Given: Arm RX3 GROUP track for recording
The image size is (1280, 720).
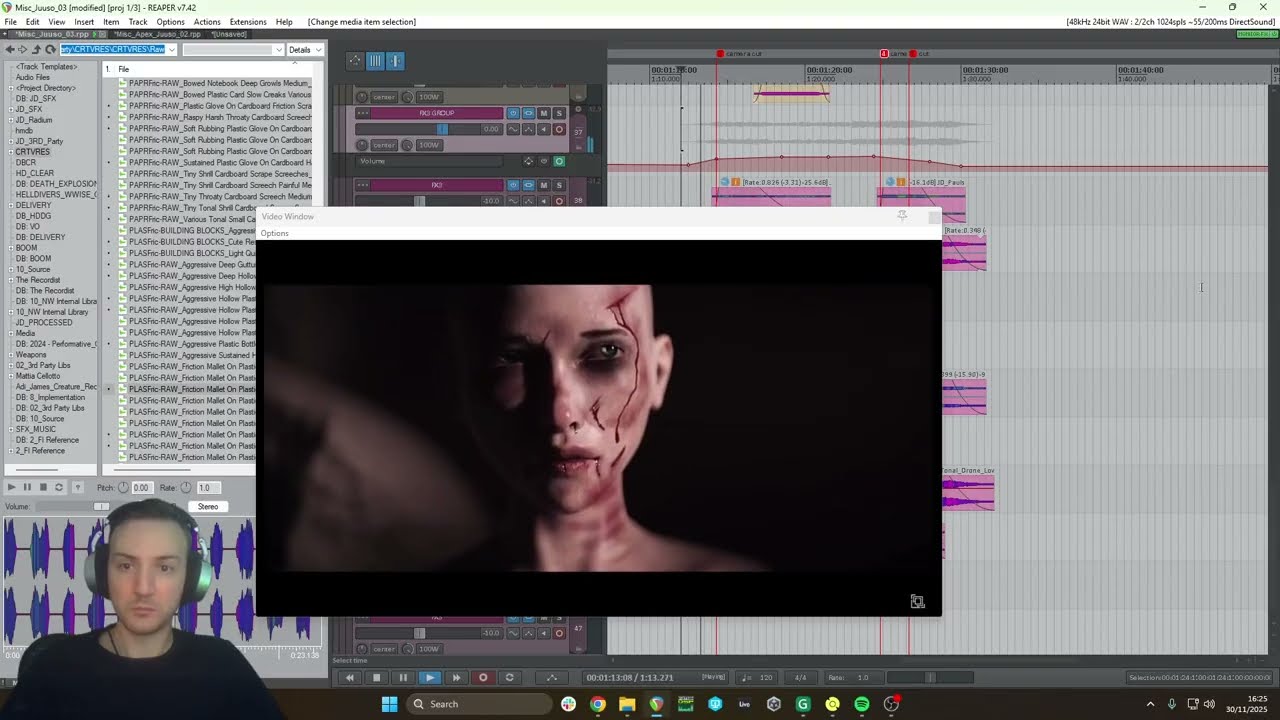Looking at the screenshot, I should (559, 129).
